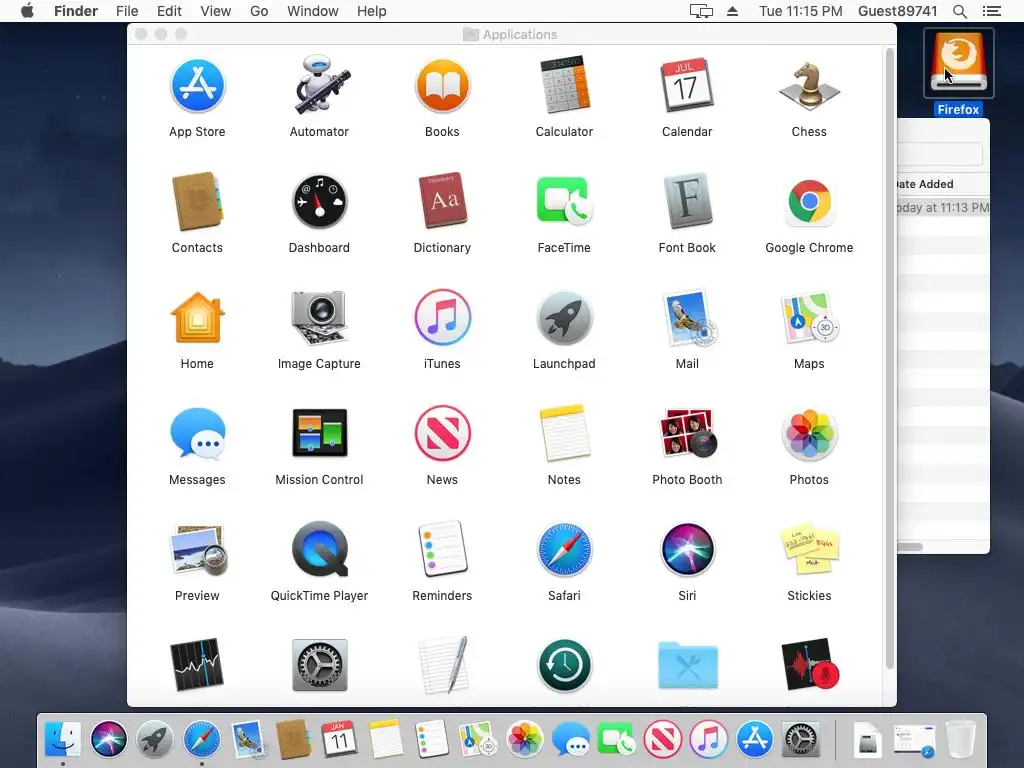Select the Books app icon

(x=442, y=86)
